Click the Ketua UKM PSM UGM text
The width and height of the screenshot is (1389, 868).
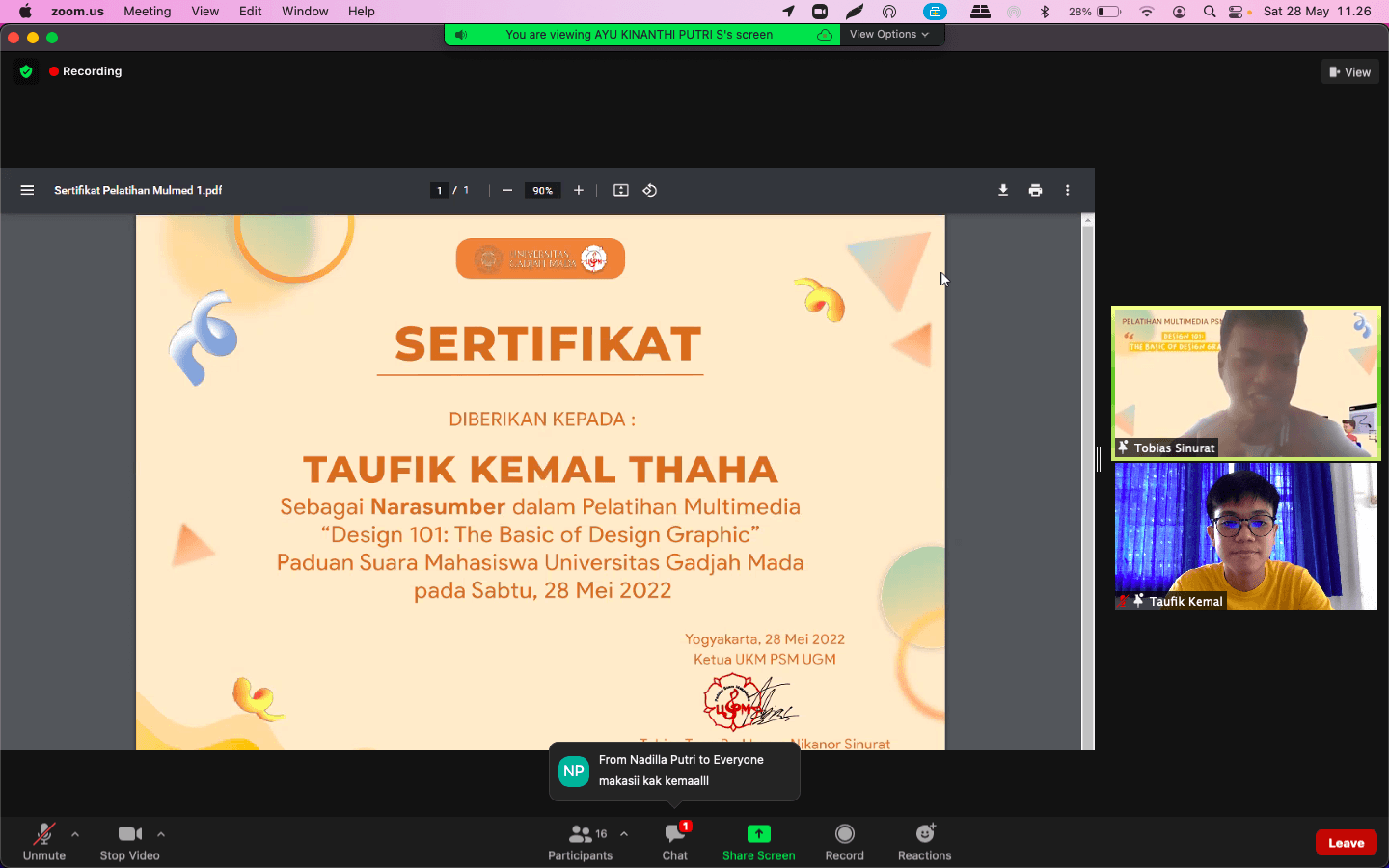coord(765,660)
